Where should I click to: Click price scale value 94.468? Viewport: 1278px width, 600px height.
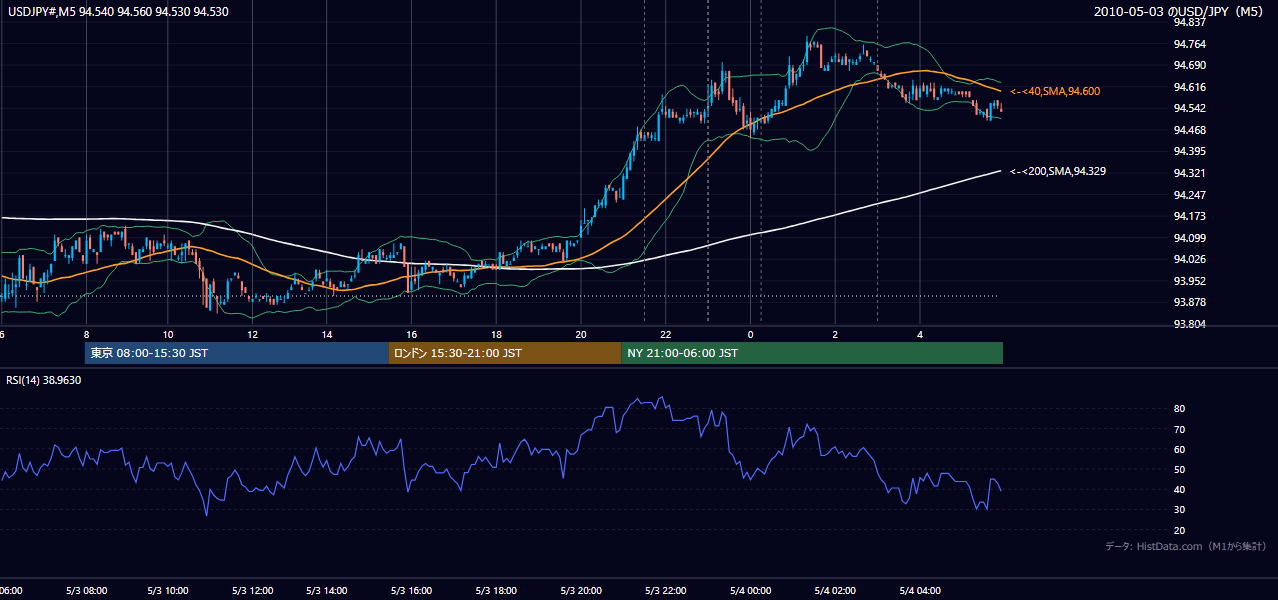coord(1189,130)
